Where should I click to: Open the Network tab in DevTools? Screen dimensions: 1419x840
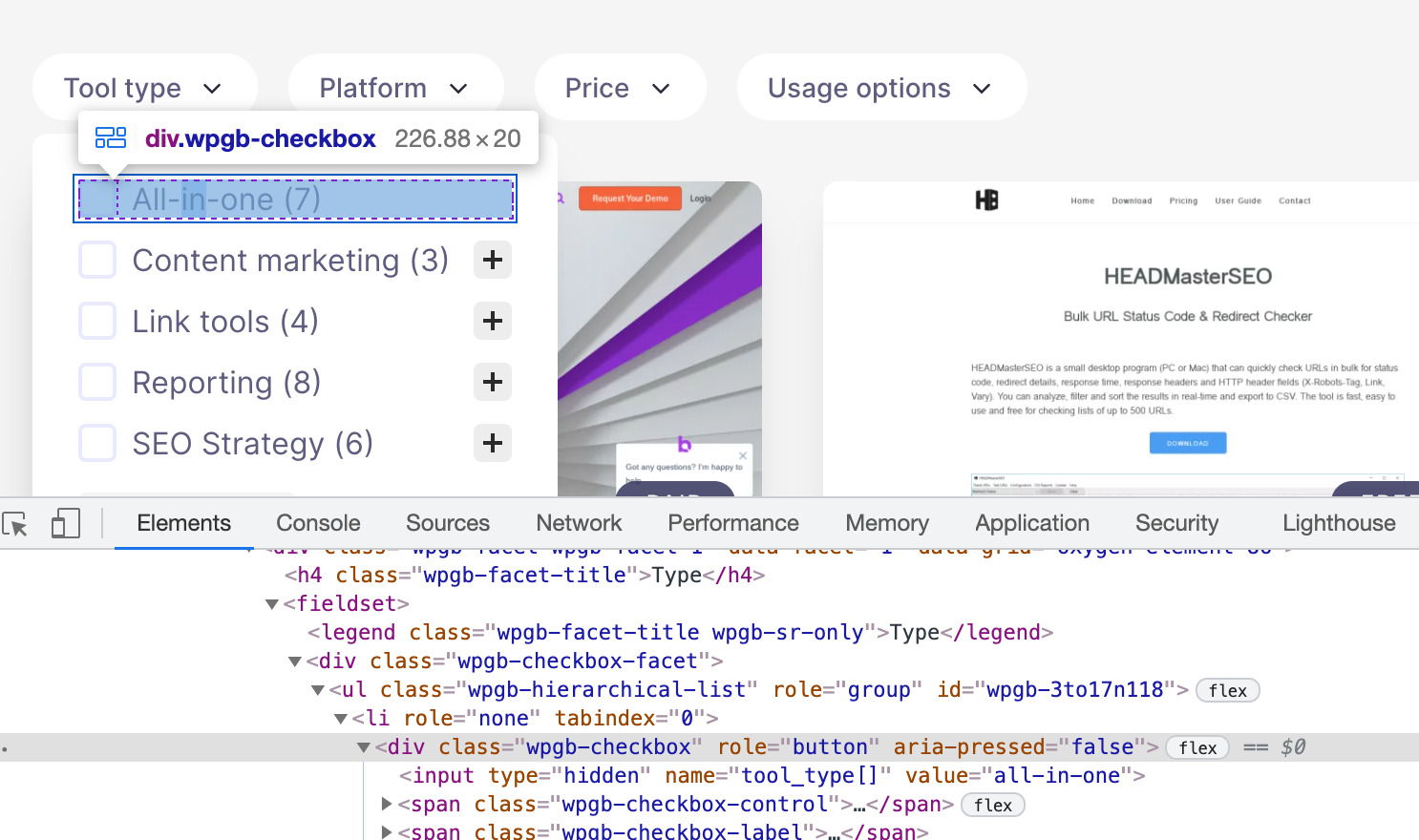[x=579, y=523]
